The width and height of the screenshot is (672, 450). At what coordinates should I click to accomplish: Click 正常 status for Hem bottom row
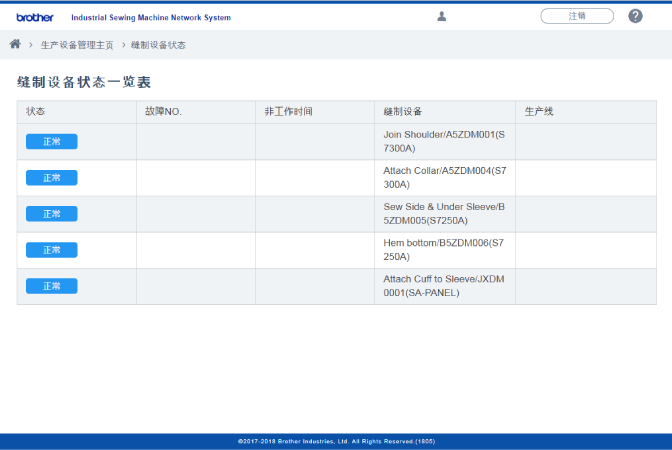(51, 250)
